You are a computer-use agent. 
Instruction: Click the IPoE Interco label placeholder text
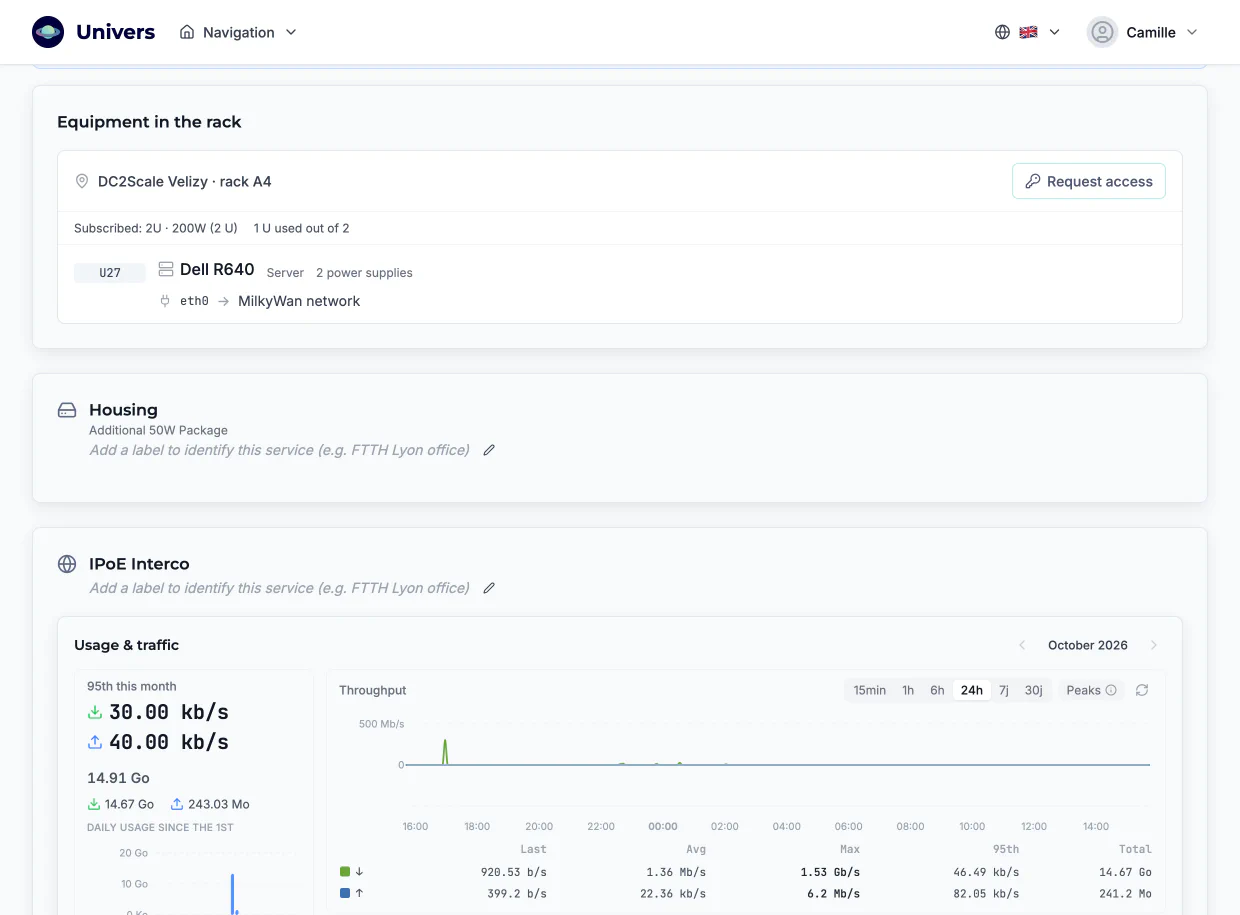point(279,588)
